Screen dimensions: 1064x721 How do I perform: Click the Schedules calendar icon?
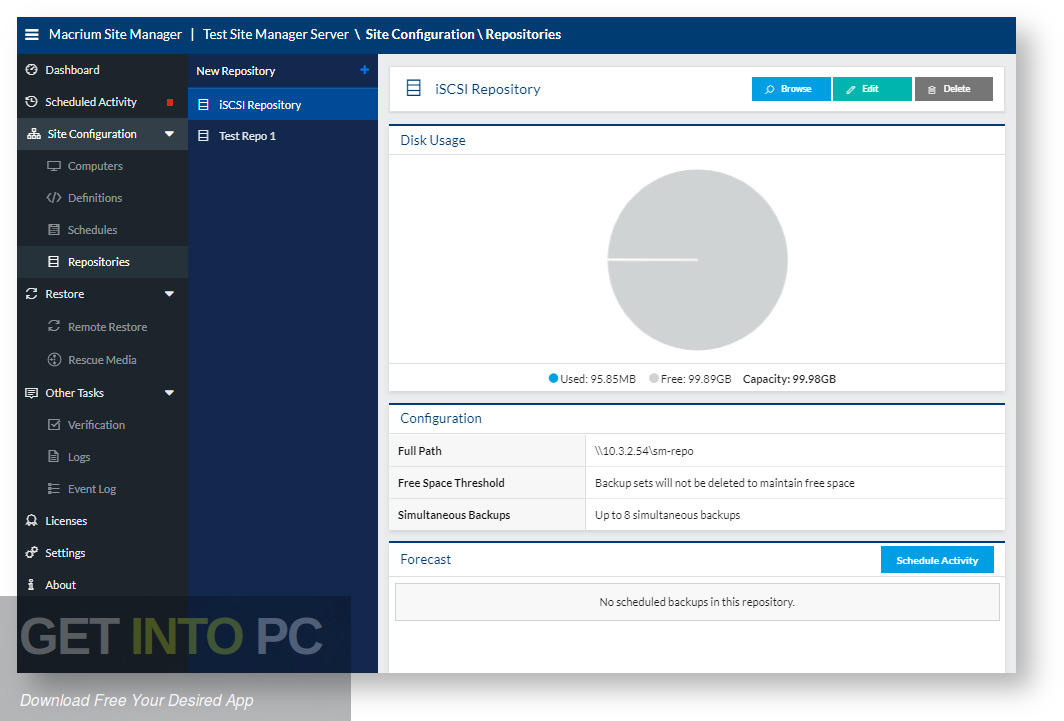[54, 230]
